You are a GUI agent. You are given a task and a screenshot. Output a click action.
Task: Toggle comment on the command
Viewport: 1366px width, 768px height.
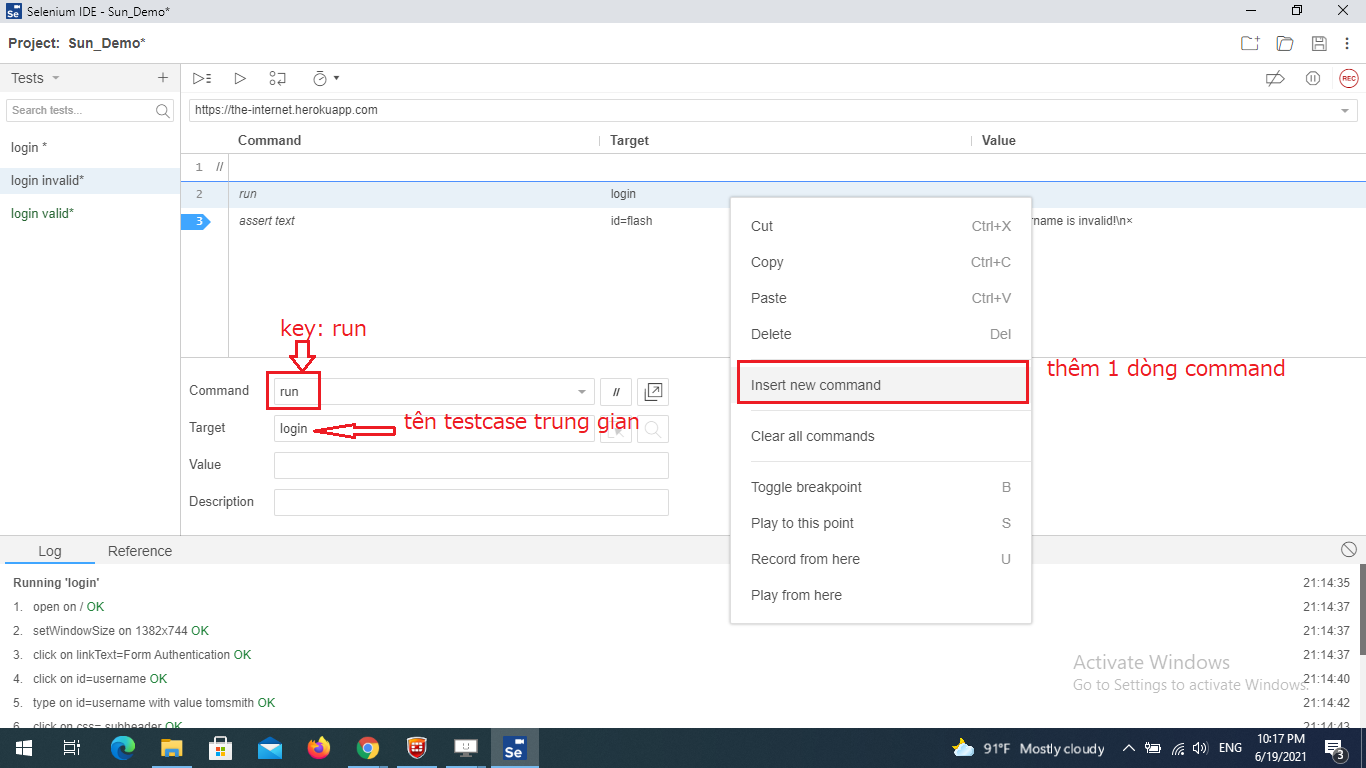click(x=616, y=392)
